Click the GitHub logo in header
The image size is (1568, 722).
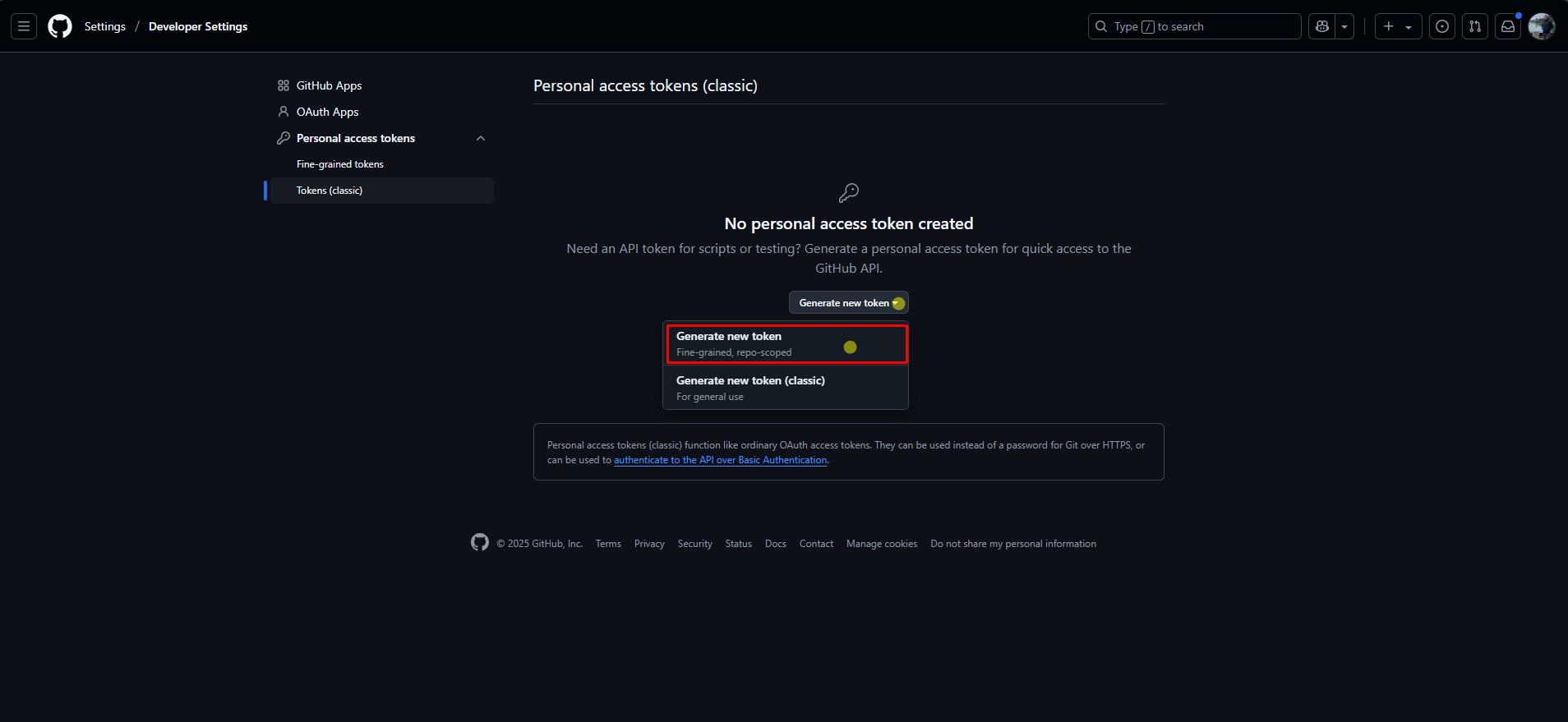point(60,26)
